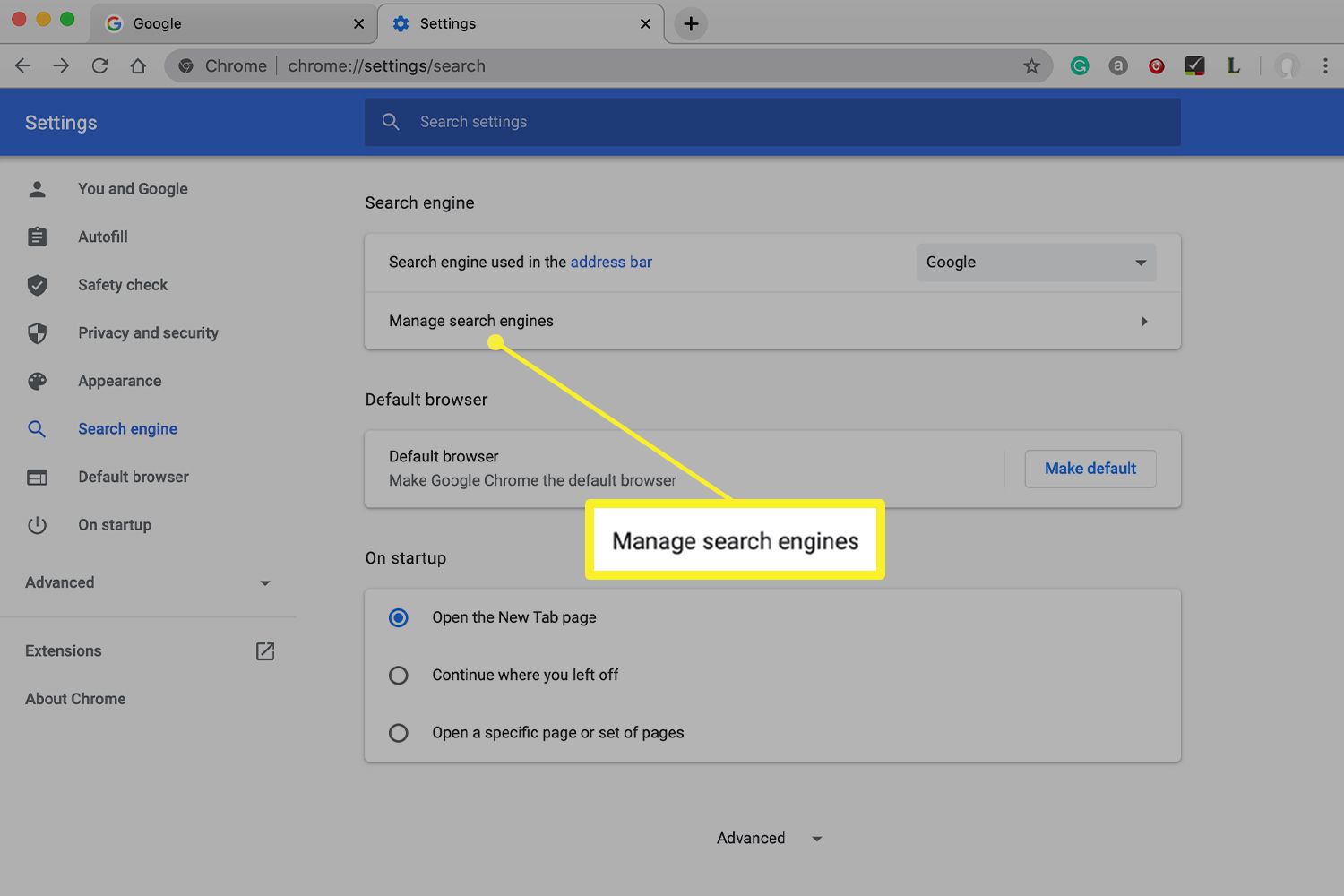Viewport: 1344px width, 896px height.
Task: Reload the page with the refresh icon
Action: tap(99, 65)
